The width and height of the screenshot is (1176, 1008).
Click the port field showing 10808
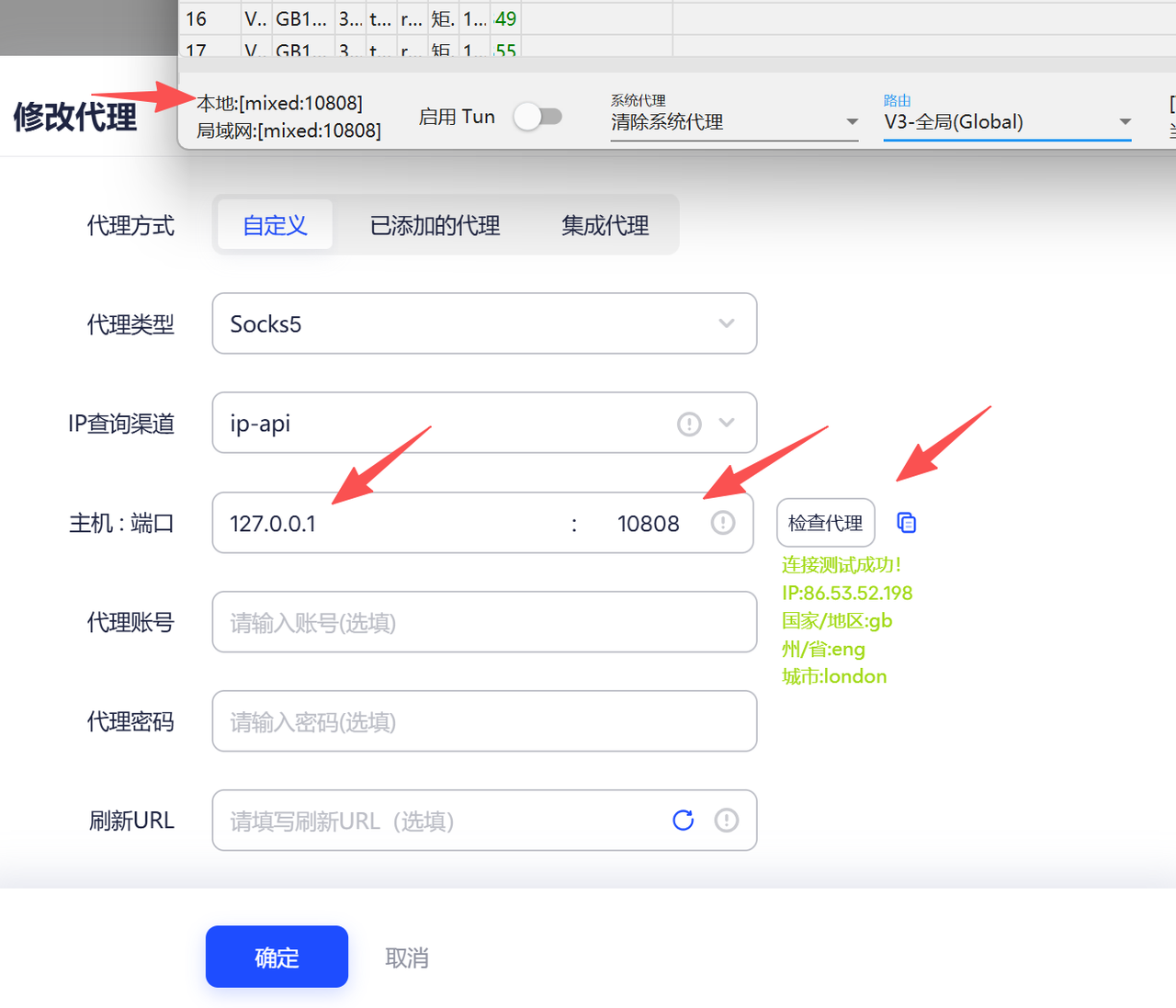click(x=648, y=522)
